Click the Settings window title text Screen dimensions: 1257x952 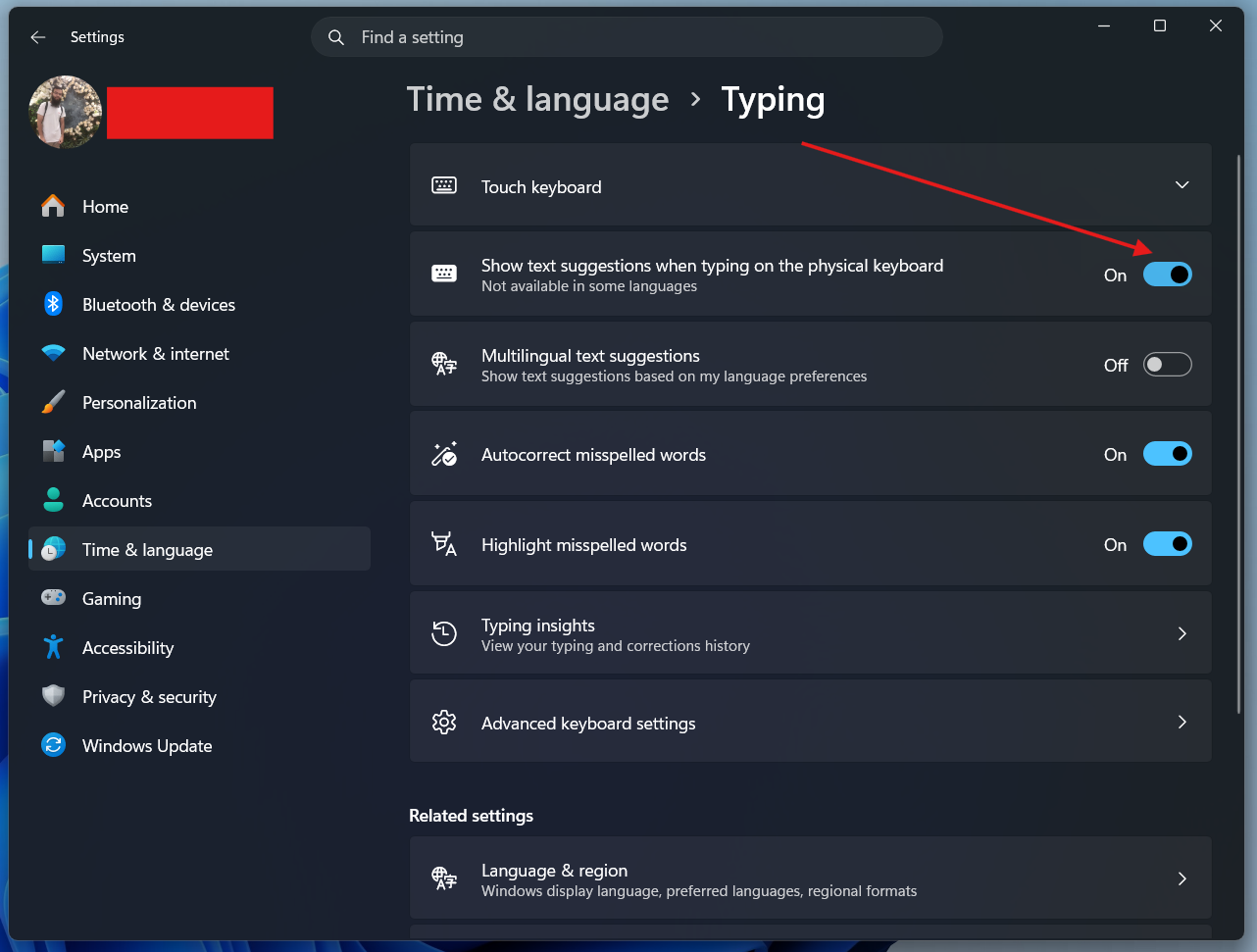point(97,37)
